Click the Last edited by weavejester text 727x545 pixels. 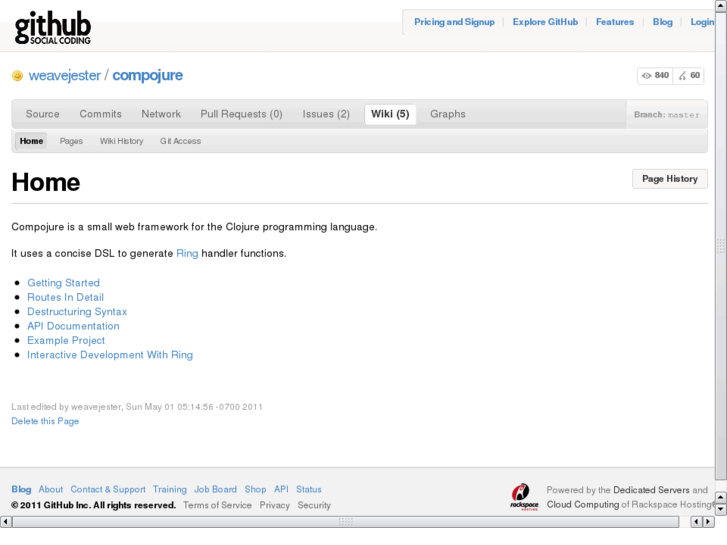click(x=137, y=407)
